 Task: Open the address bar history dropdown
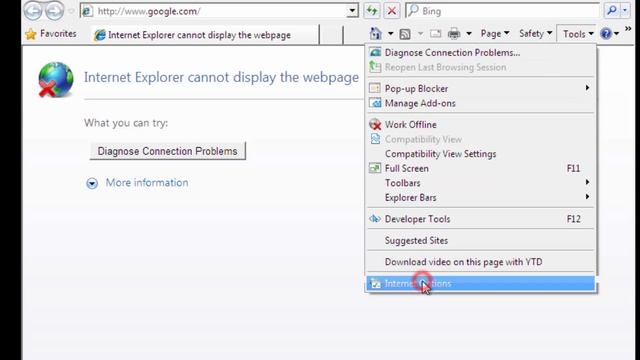(x=352, y=11)
